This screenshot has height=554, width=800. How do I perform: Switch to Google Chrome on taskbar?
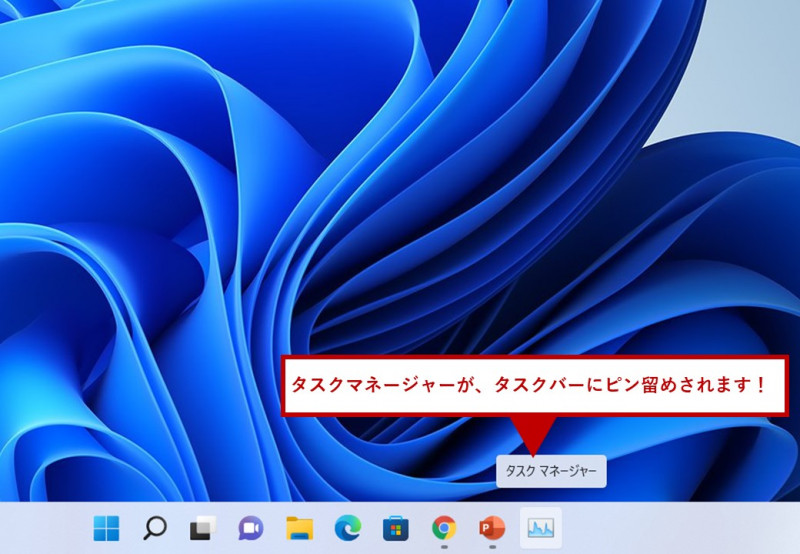pos(444,528)
